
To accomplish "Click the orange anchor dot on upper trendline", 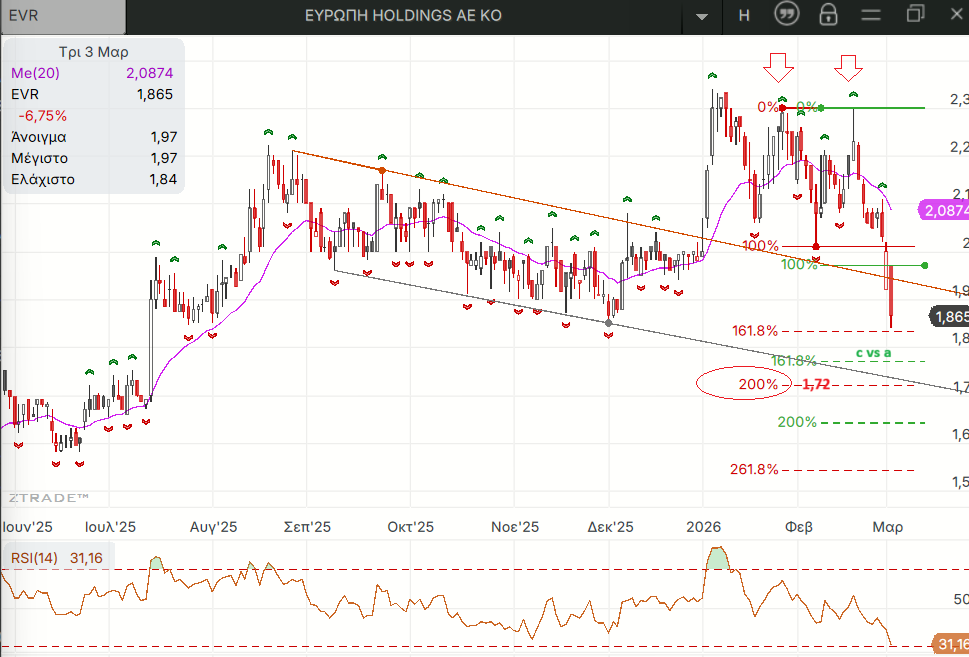I will [382, 171].
